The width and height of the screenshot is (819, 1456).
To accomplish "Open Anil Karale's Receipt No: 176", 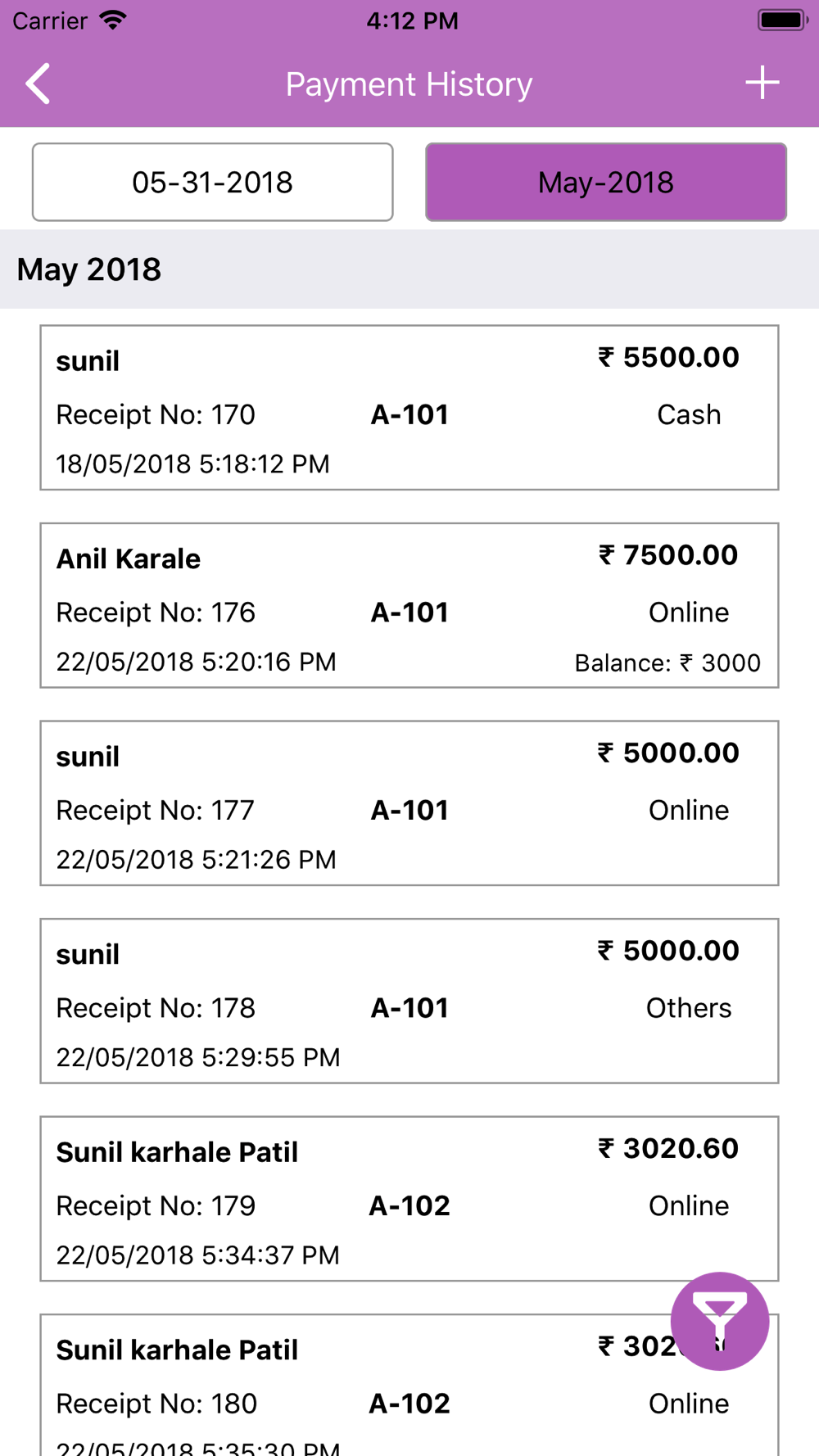I will pyautogui.click(x=409, y=606).
